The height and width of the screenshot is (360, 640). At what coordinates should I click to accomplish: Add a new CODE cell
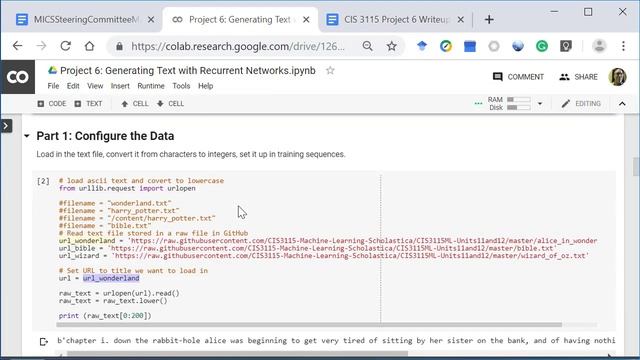click(51, 104)
